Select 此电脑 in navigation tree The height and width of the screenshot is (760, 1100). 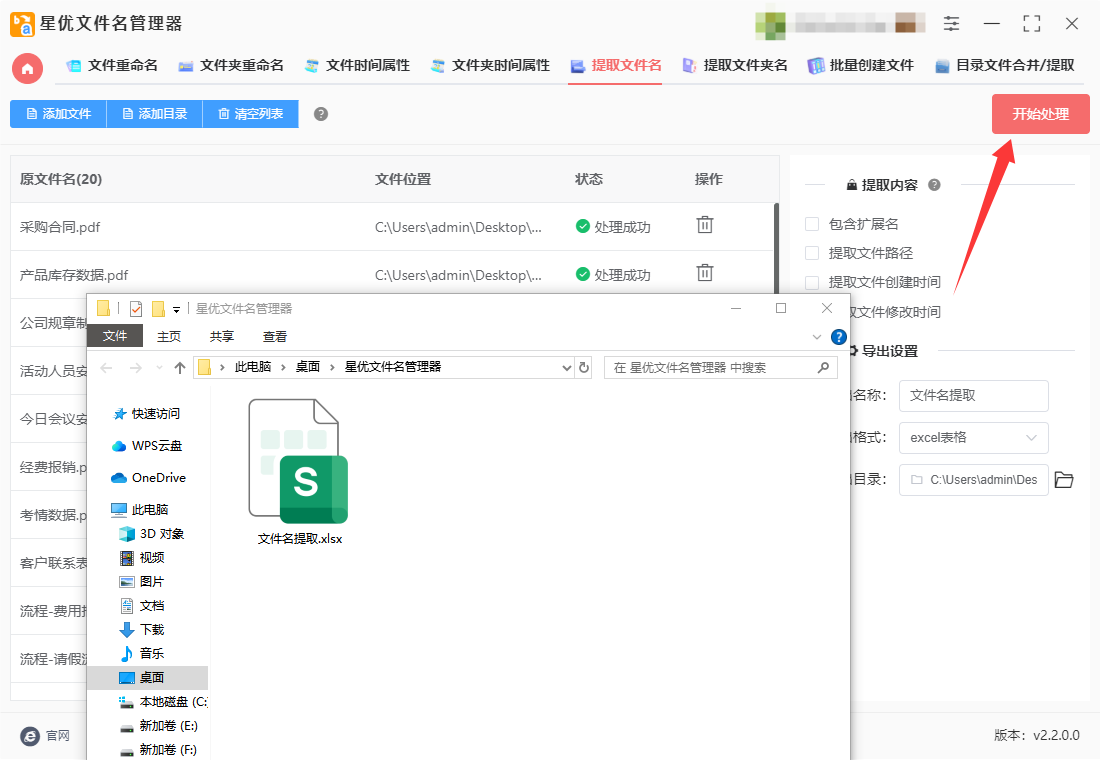140,509
